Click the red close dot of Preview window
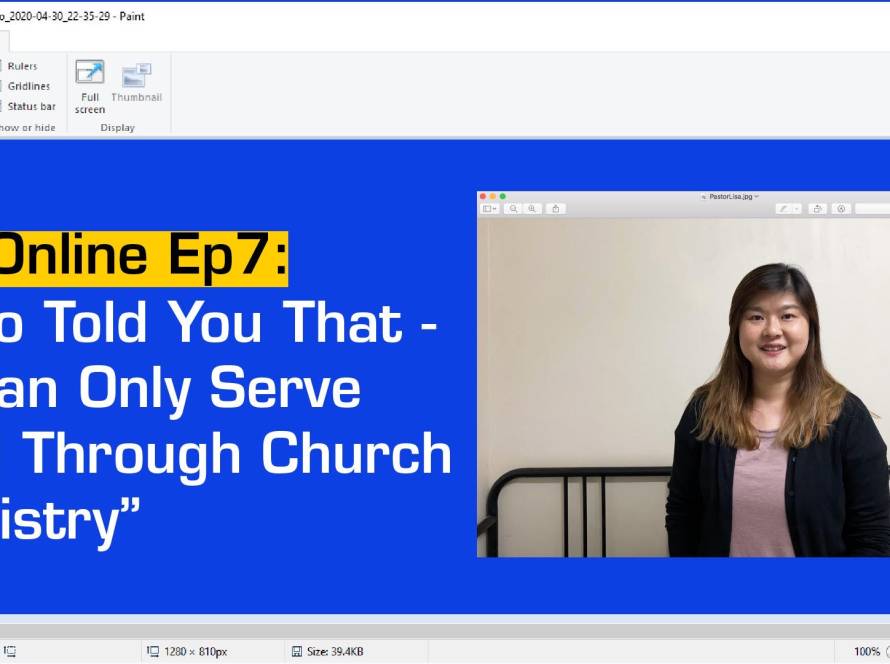890x664 pixels. coord(483,196)
